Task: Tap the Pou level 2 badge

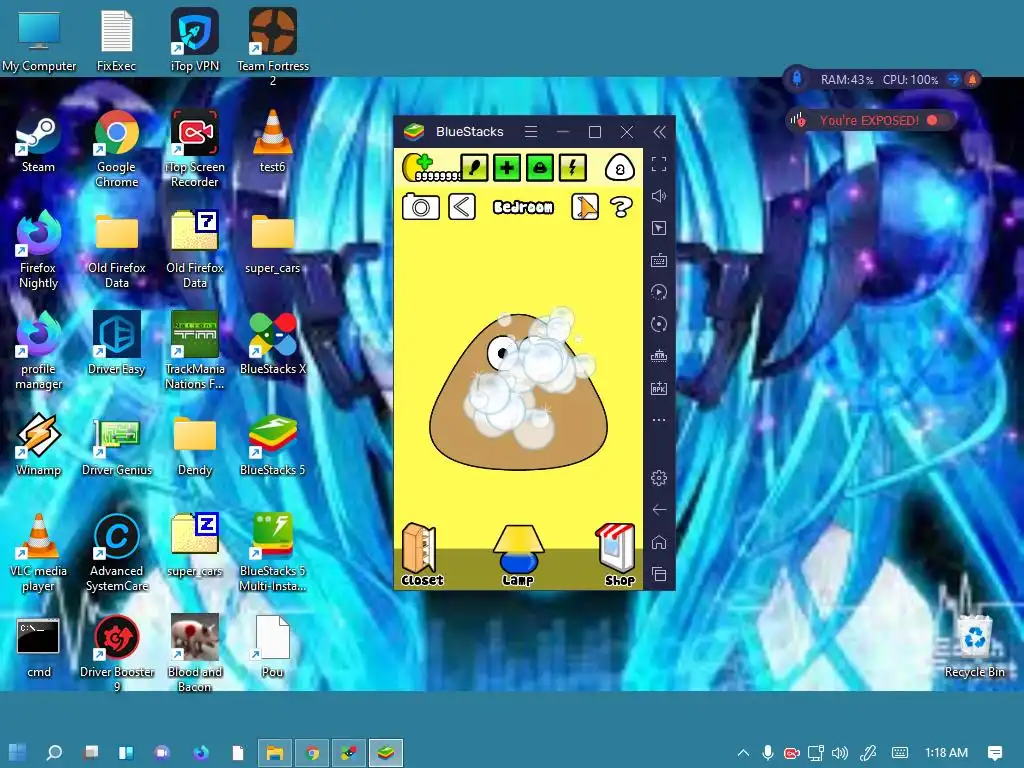Action: [619, 168]
